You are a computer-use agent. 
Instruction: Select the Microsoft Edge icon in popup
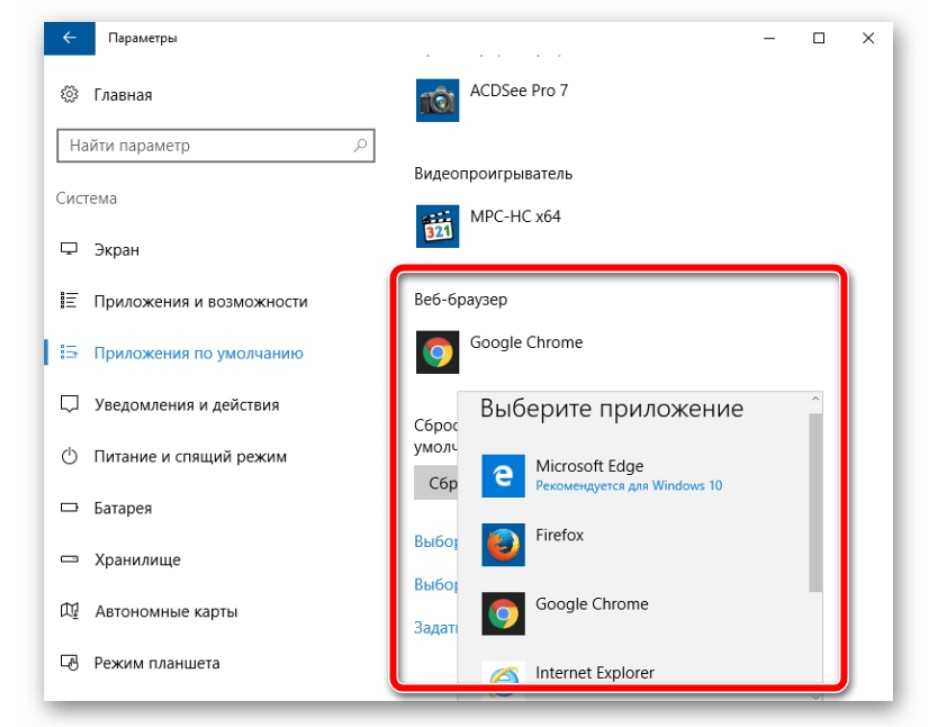(503, 476)
